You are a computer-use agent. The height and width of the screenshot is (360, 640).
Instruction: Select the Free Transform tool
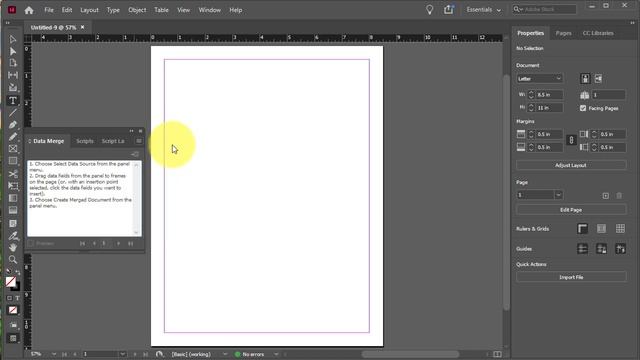point(13,186)
